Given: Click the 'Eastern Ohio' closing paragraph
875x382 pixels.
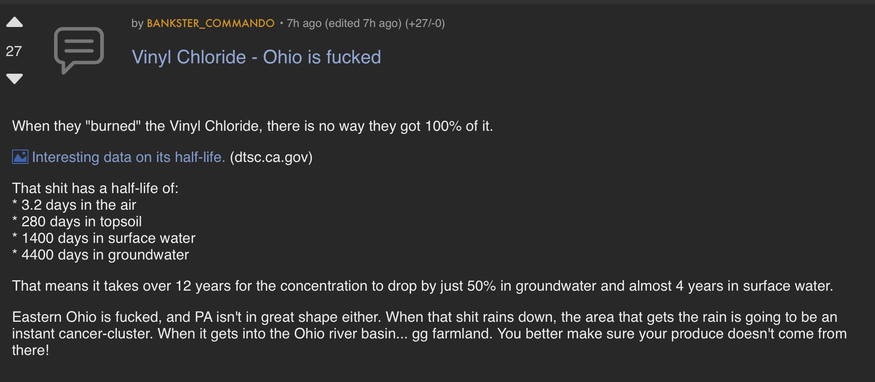Looking at the screenshot, I should click(x=430, y=335).
